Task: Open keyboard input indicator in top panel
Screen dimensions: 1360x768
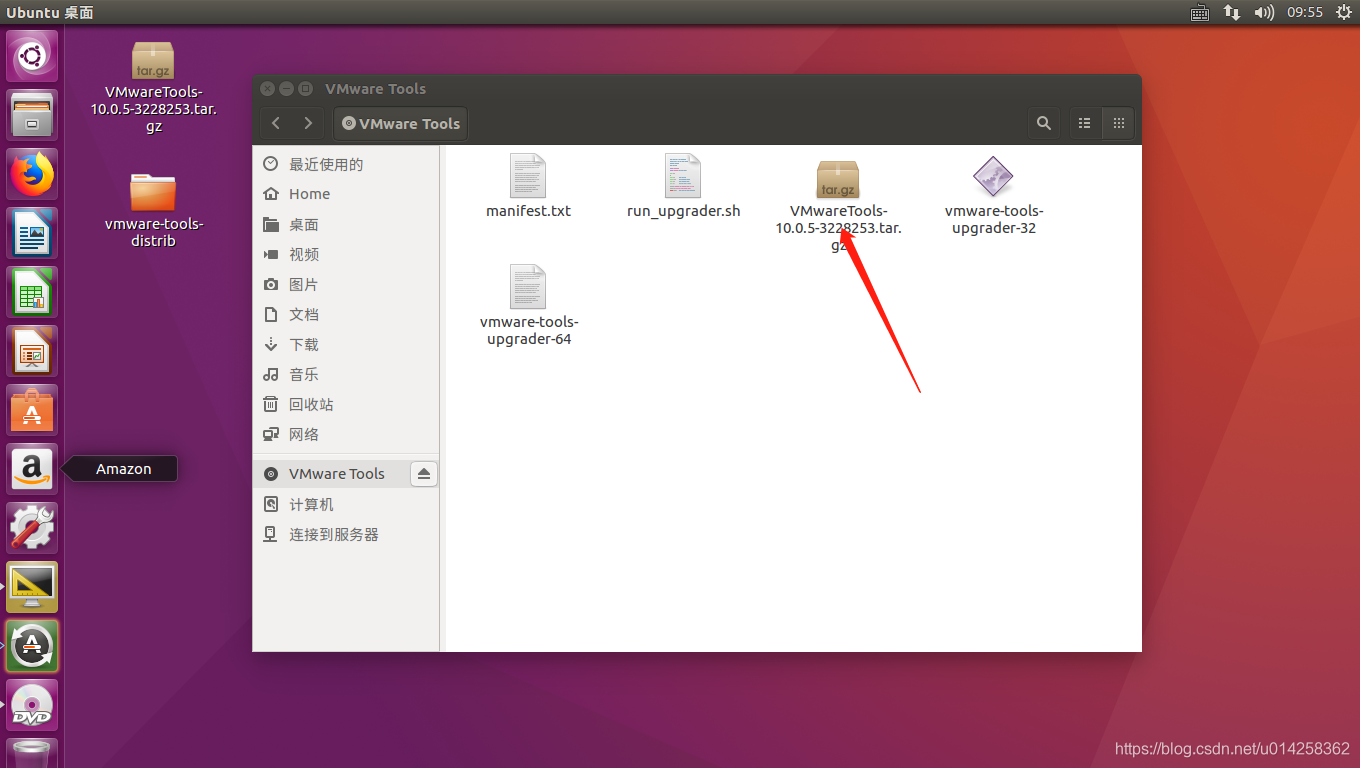Action: (1200, 12)
